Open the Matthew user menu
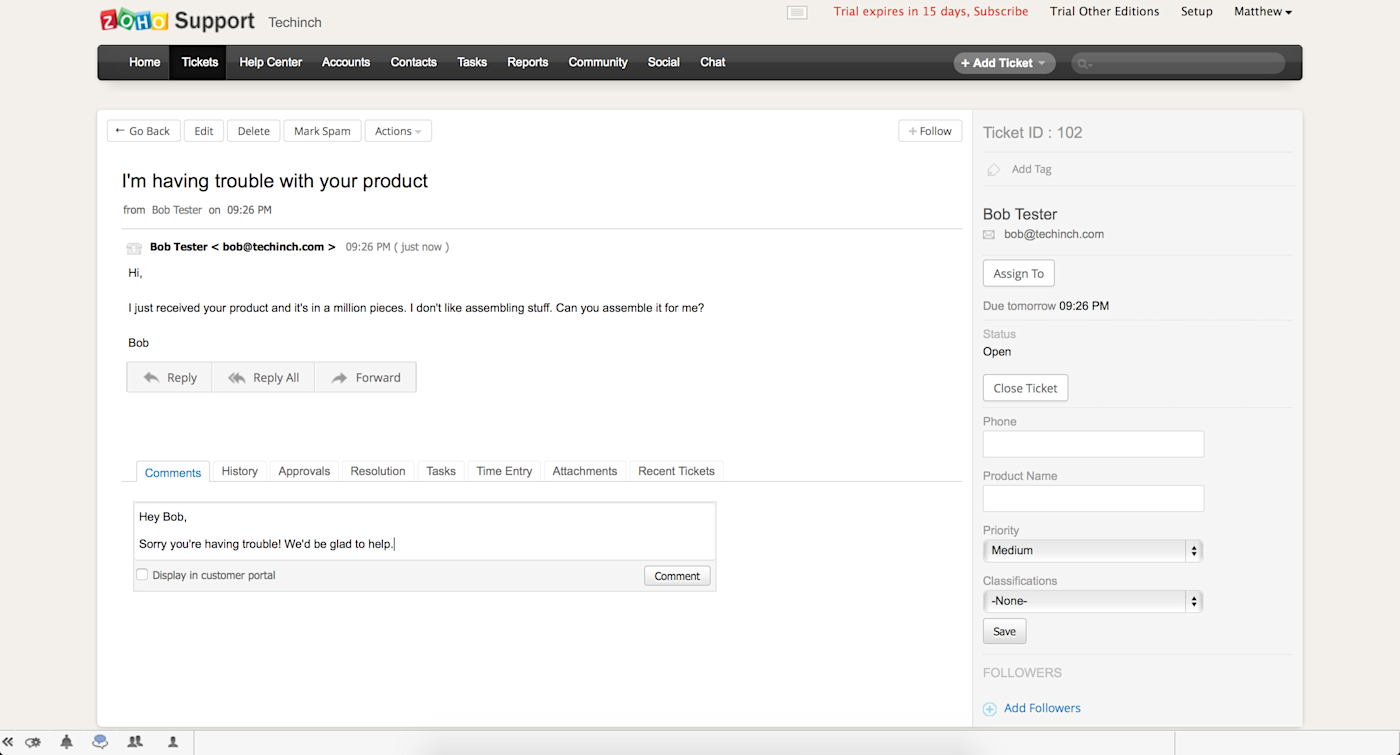The width and height of the screenshot is (1400, 755). click(1263, 12)
